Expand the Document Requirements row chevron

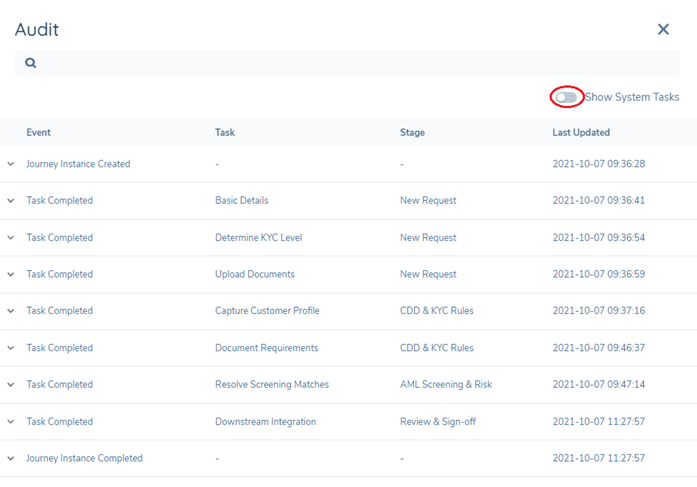point(11,348)
